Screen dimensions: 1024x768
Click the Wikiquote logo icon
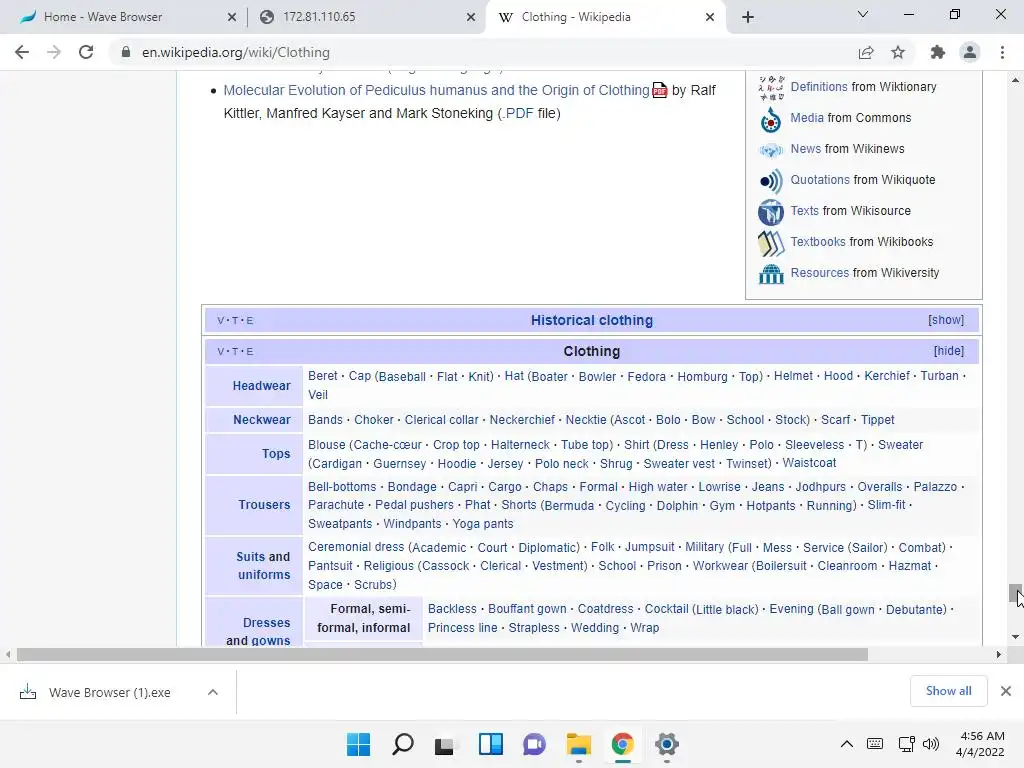(771, 180)
